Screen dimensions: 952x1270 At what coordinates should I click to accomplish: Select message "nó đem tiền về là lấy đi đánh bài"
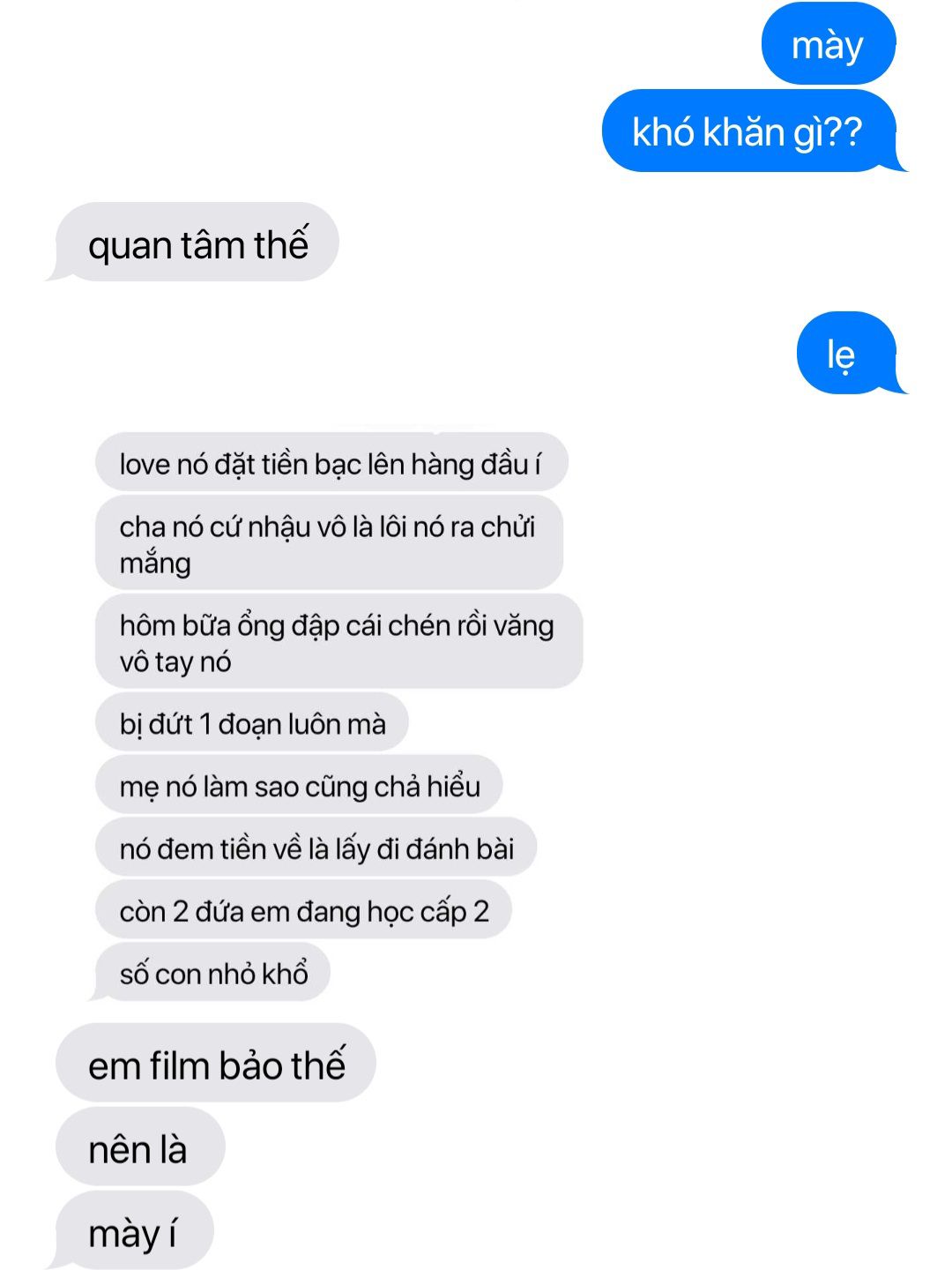coord(316,848)
